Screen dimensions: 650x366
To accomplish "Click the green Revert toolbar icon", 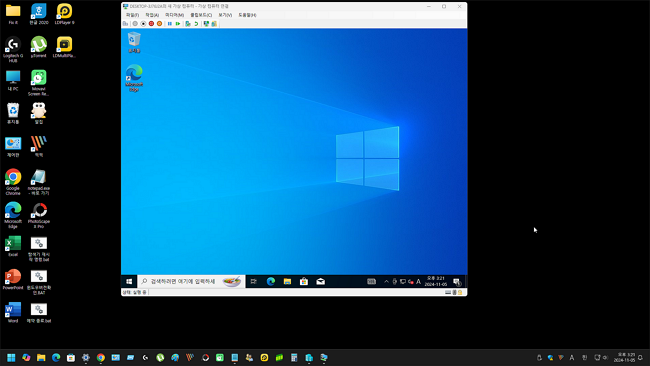I will 196,24.
